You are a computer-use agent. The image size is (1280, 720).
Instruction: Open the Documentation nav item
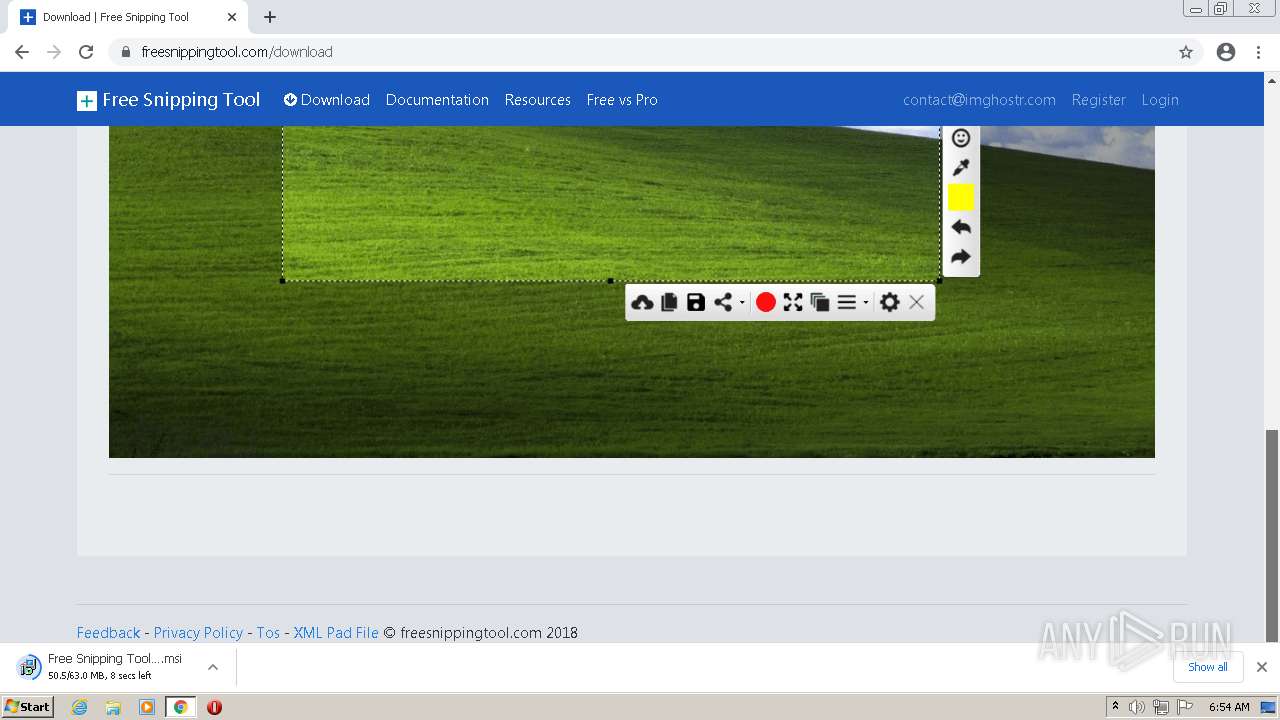click(437, 100)
